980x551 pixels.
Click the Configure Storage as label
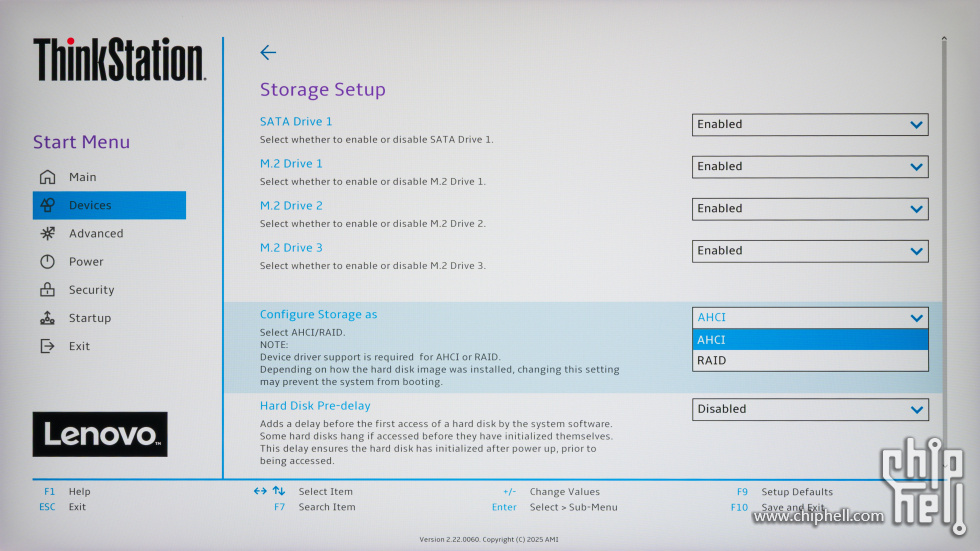click(318, 314)
